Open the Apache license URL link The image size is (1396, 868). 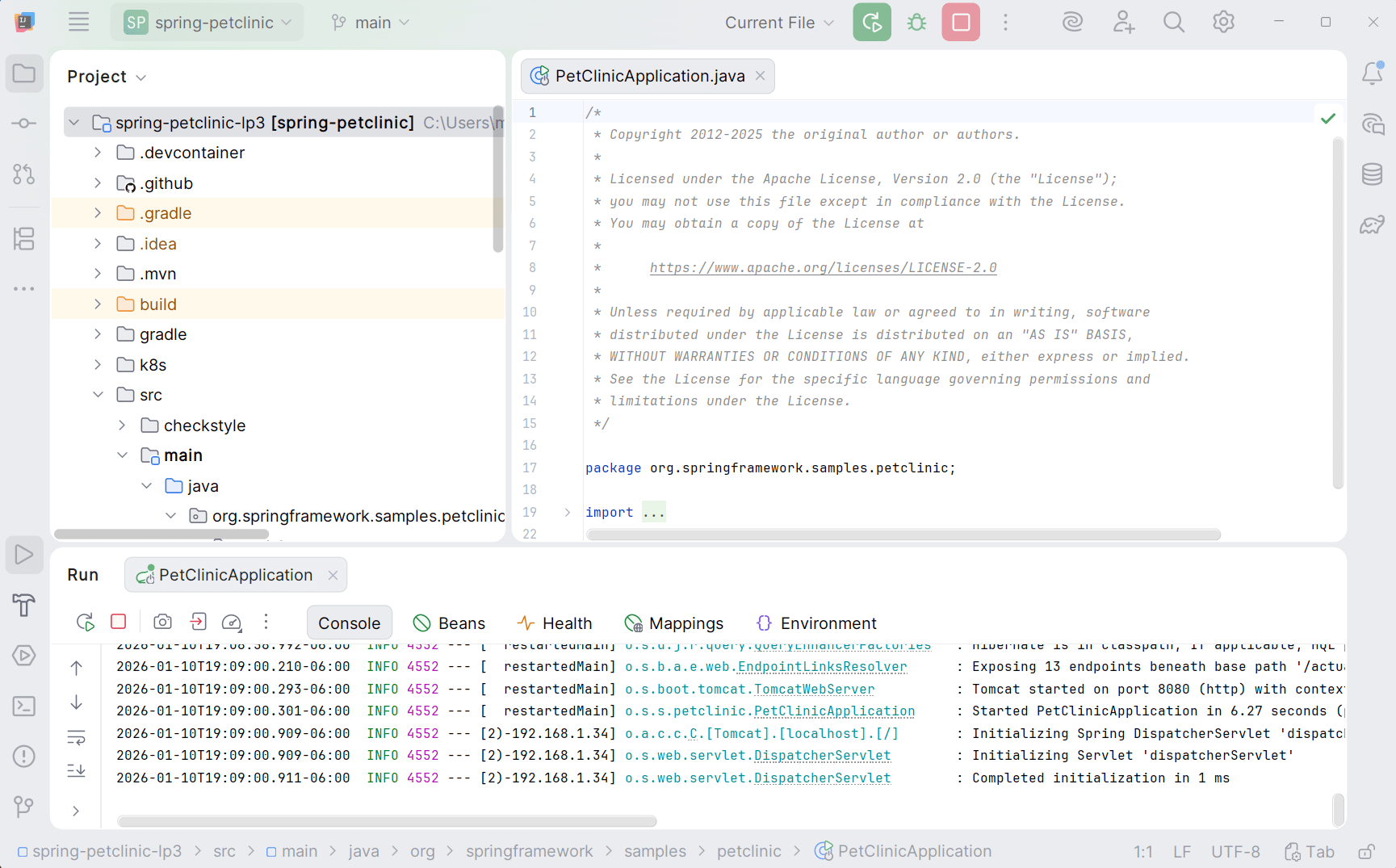tap(823, 268)
